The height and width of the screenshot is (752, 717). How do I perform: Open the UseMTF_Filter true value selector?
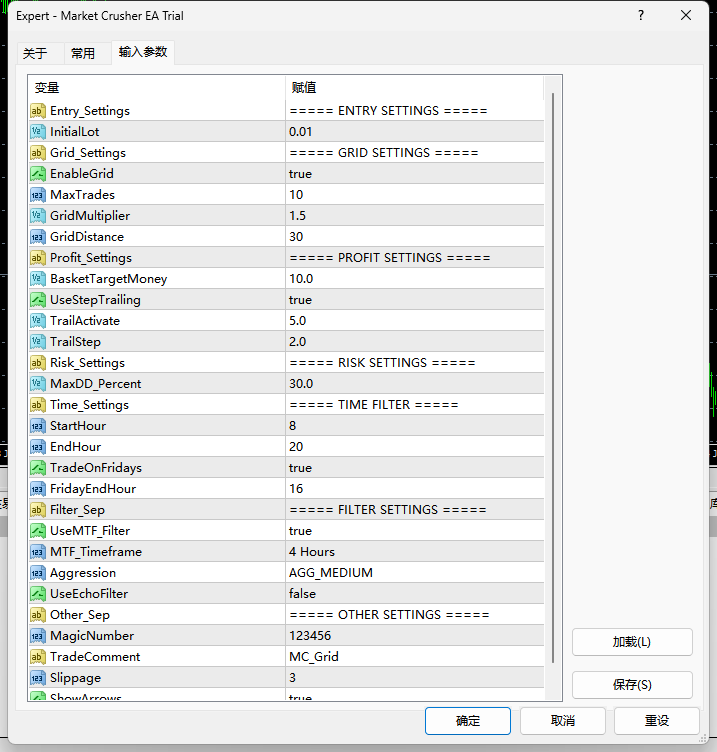coord(415,531)
